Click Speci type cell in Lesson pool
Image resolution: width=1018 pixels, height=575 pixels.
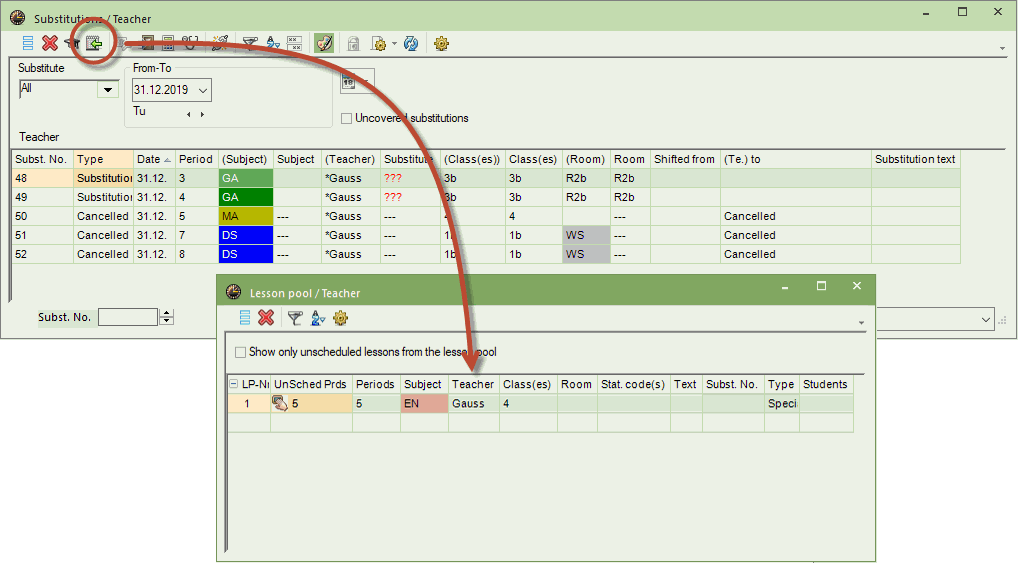(782, 404)
